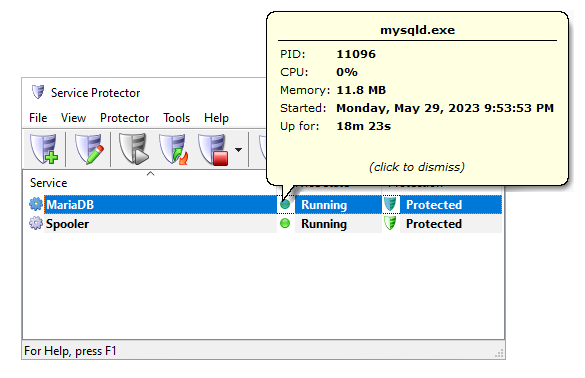The image size is (585, 378).
Task: Click the Service Protector title bar icon
Action: [x=38, y=92]
